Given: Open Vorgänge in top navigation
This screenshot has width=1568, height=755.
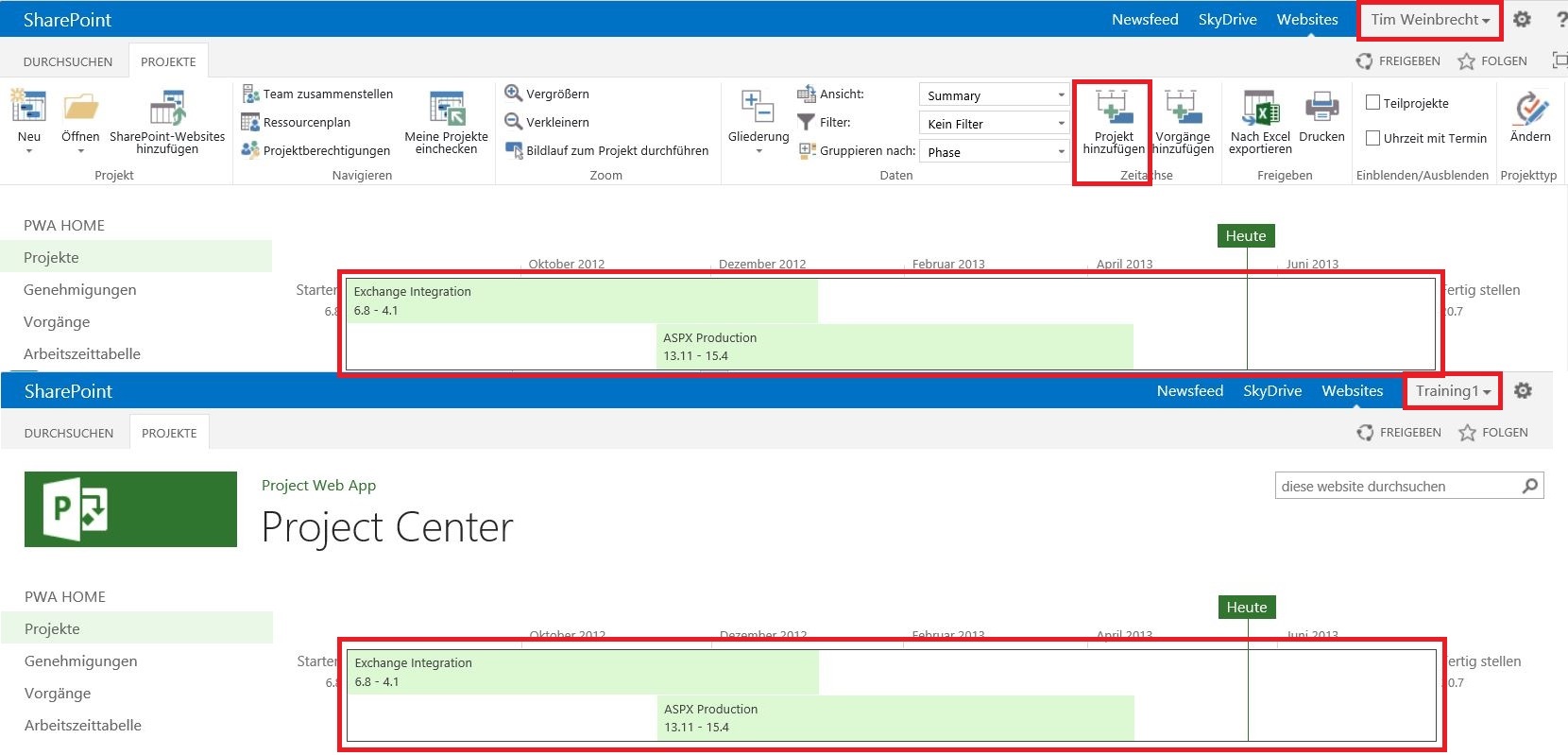Looking at the screenshot, I should (x=57, y=321).
